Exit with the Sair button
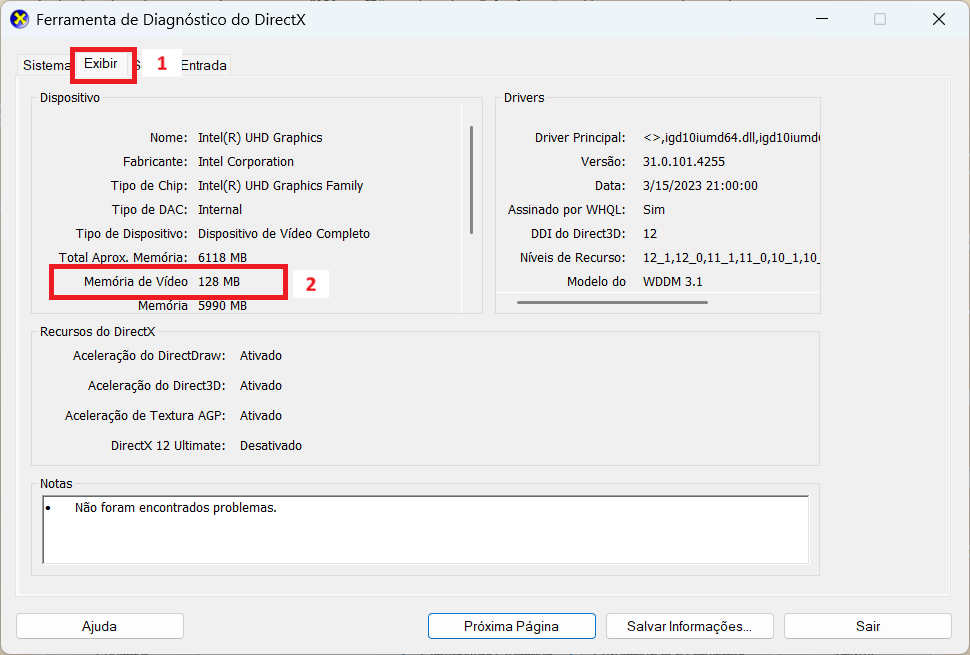Image resolution: width=970 pixels, height=655 pixels. [868, 626]
